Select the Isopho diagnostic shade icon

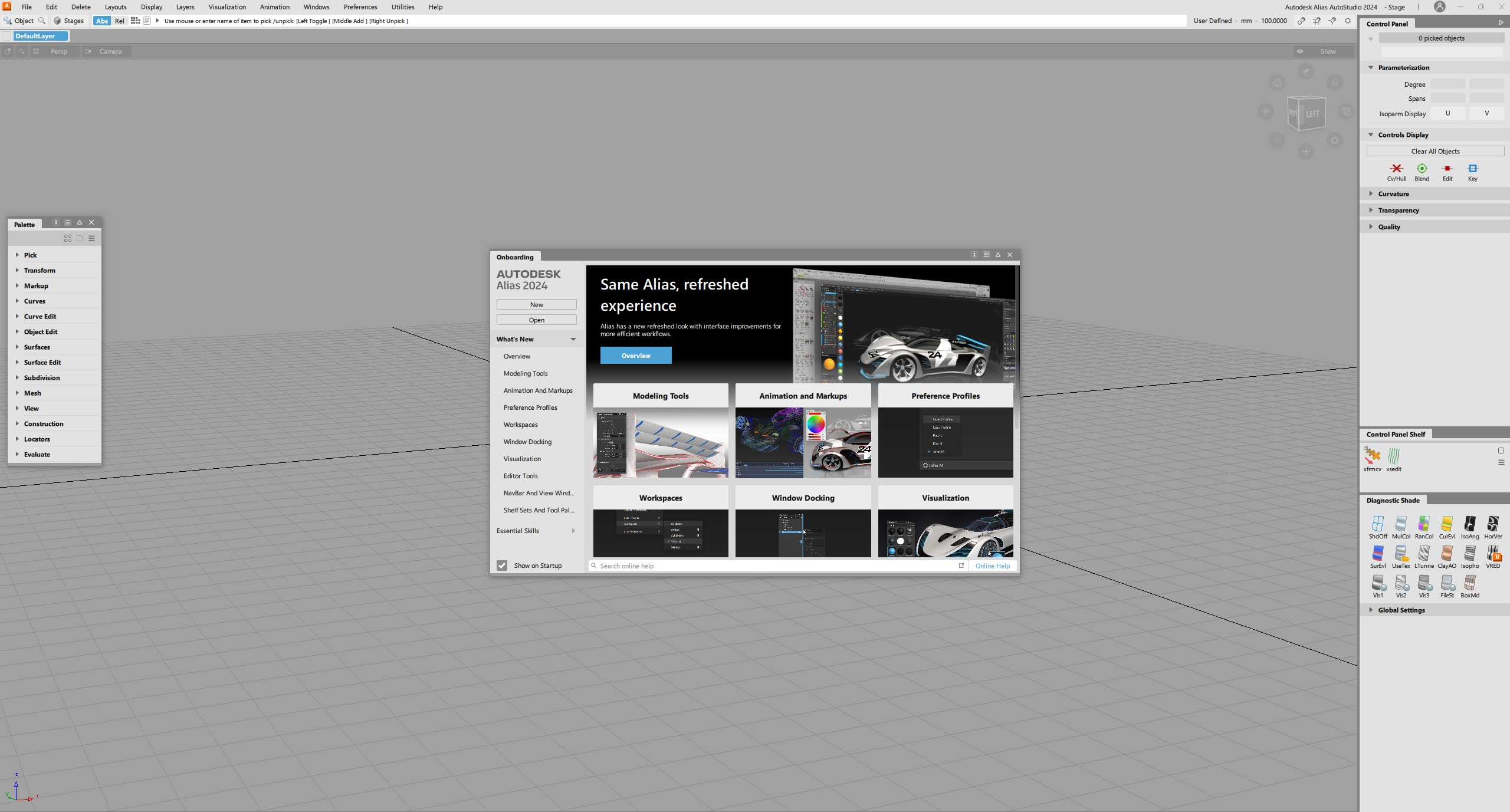click(1469, 554)
